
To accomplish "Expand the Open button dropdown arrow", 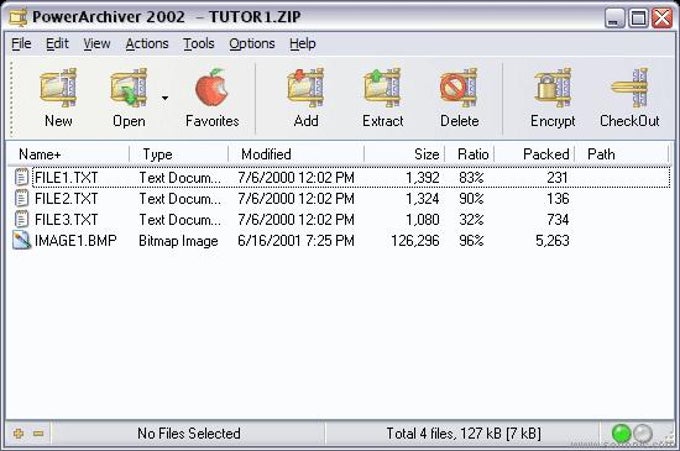I will (x=165, y=98).
